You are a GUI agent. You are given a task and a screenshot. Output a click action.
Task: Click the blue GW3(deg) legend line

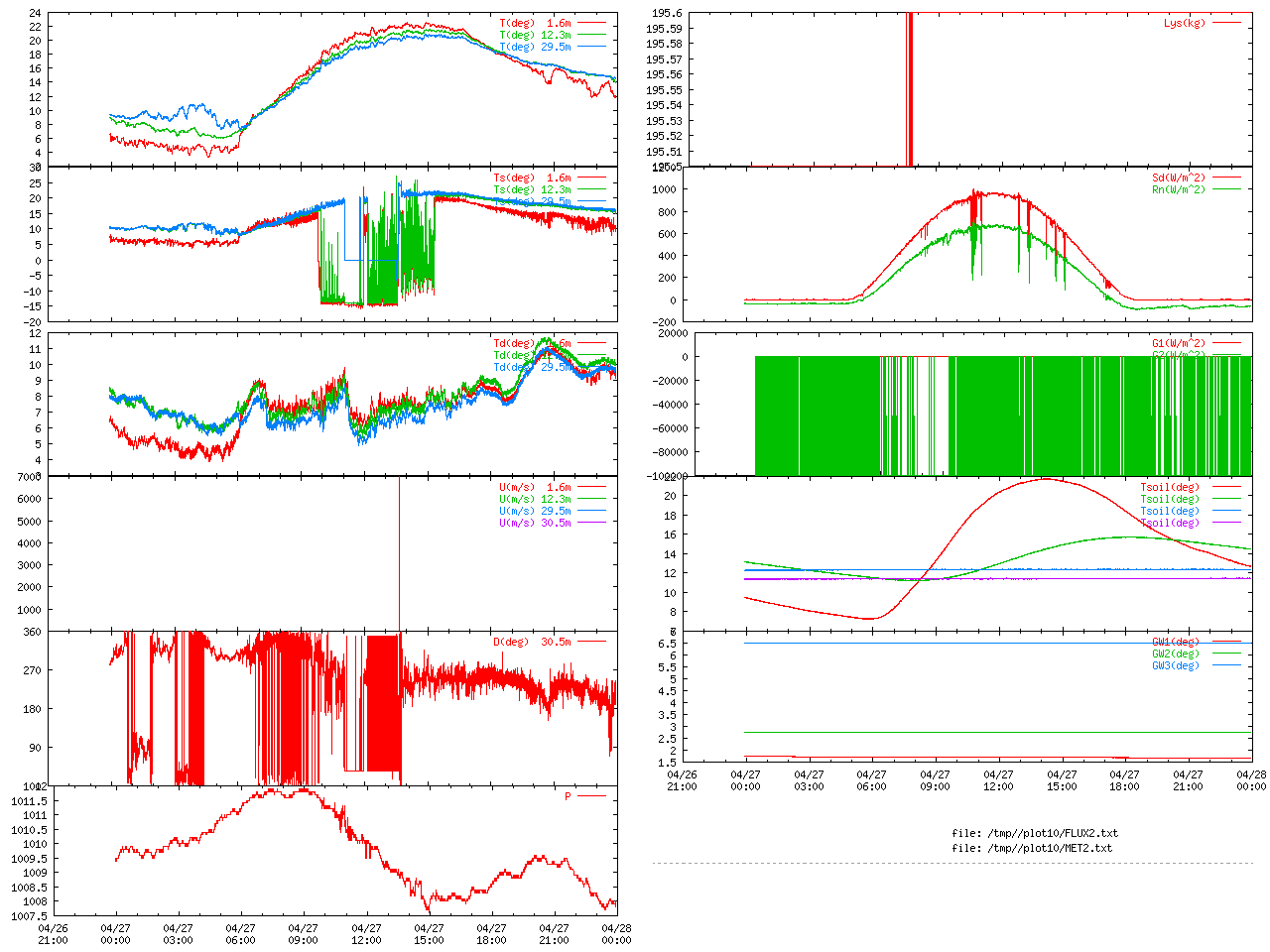[x=1226, y=665]
